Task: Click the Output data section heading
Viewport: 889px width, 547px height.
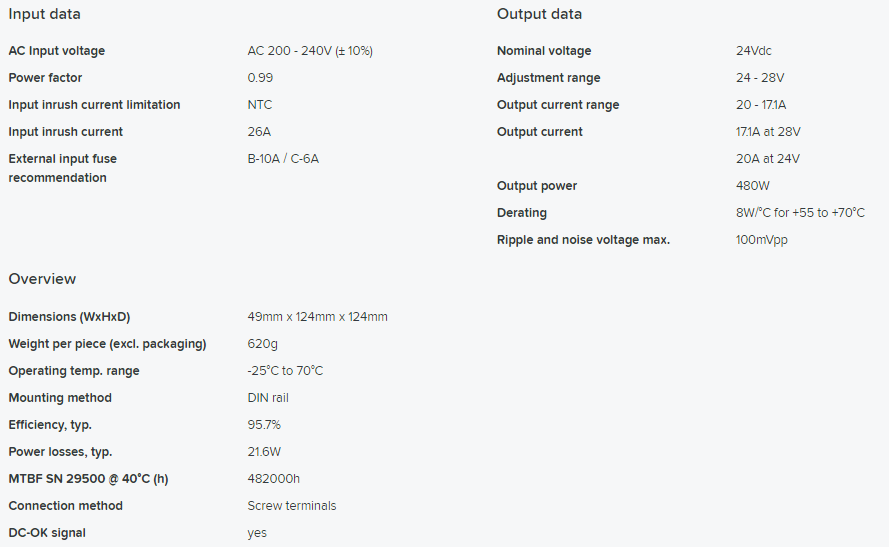Action: point(539,14)
